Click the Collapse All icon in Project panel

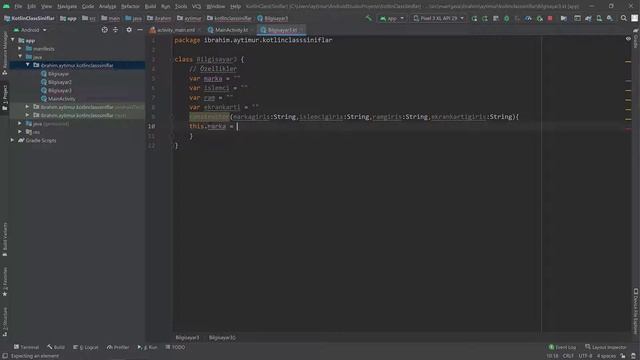point(116,30)
